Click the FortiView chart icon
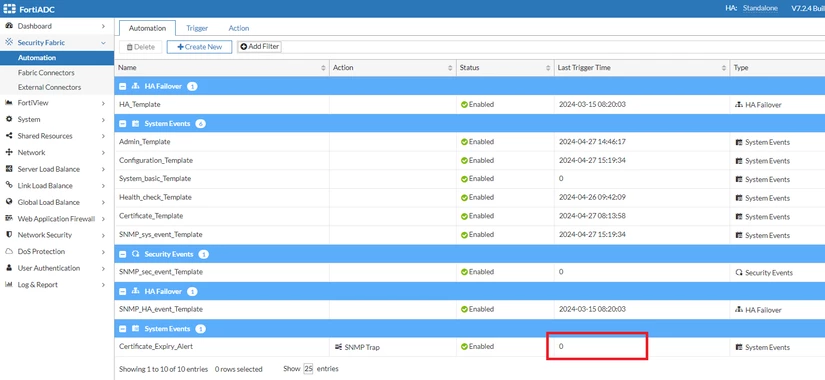Screen dimensions: 825x380 [8, 103]
